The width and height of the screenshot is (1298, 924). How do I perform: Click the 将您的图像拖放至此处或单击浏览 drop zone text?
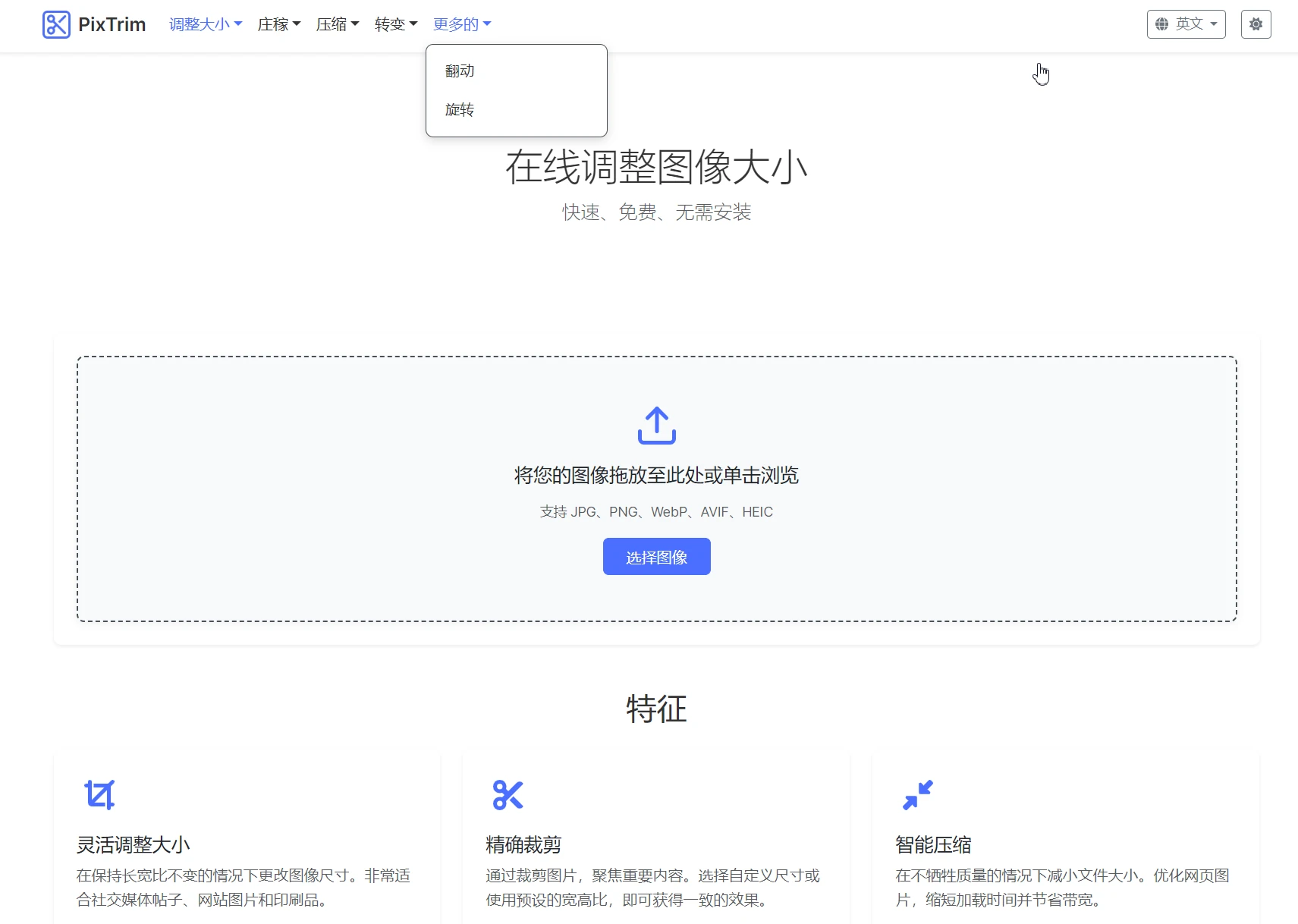point(656,476)
